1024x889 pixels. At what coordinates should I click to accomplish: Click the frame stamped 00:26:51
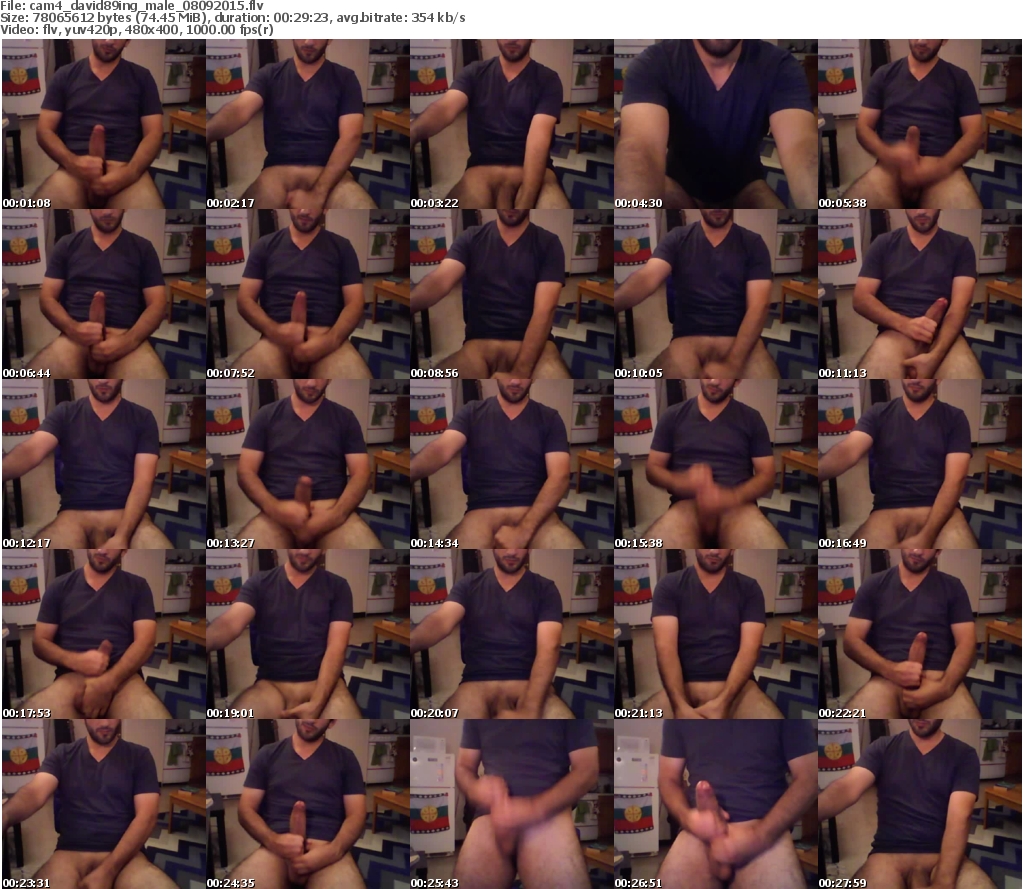[x=716, y=804]
